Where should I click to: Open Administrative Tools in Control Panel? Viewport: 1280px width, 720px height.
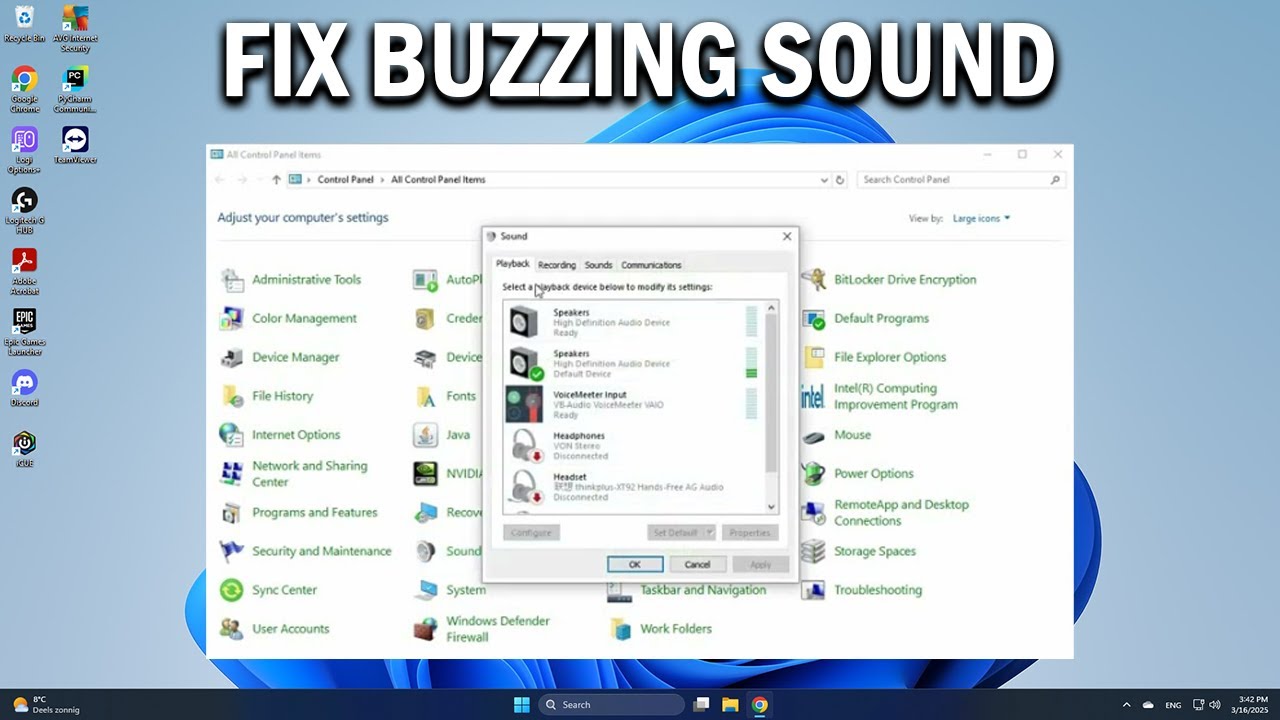tap(291, 280)
